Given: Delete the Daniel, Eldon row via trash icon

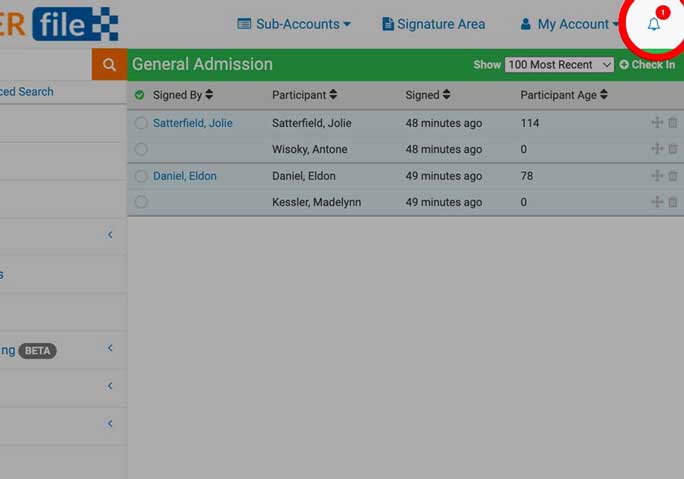Looking at the screenshot, I should coord(672,176).
